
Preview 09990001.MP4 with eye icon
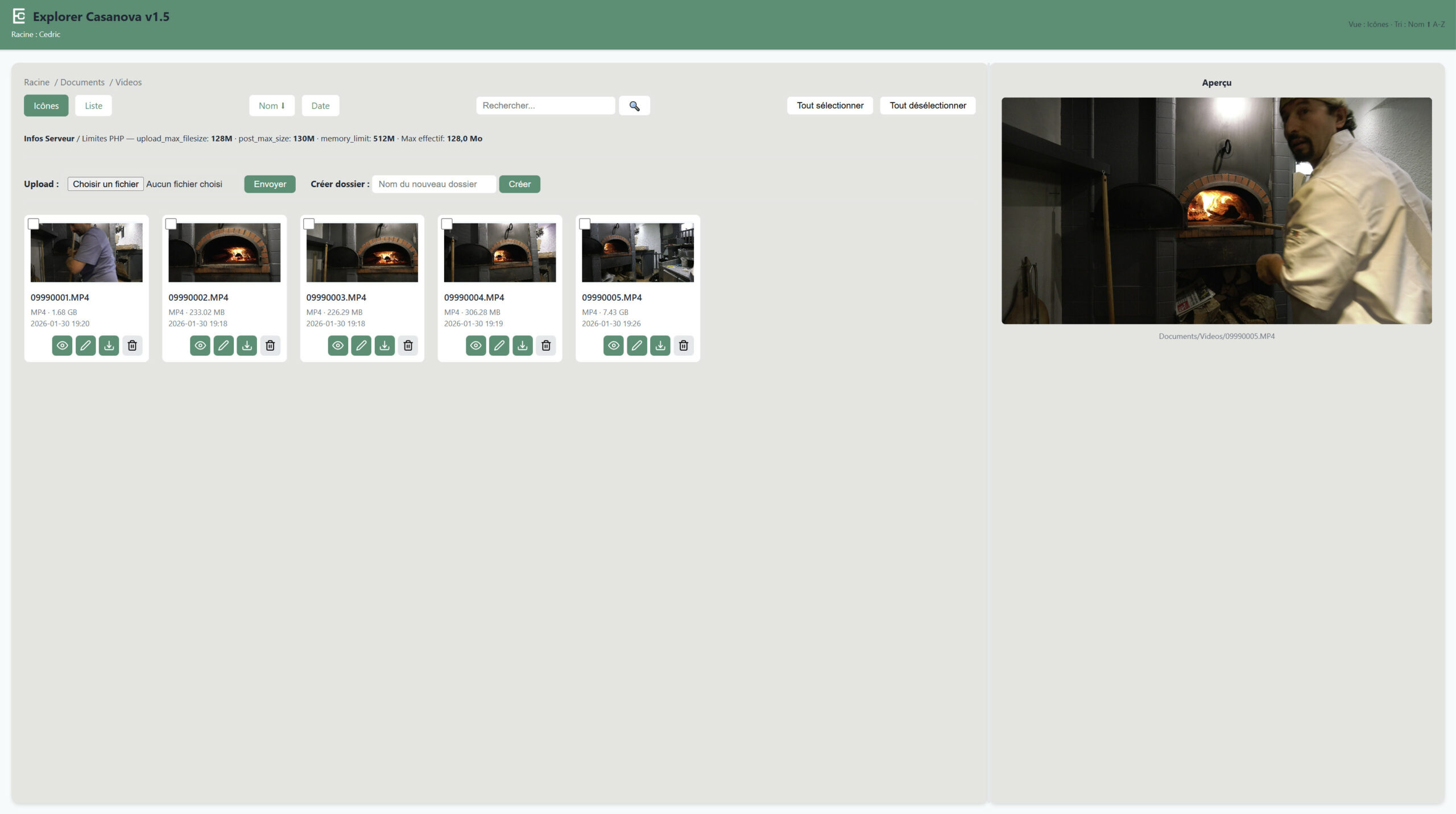[62, 345]
